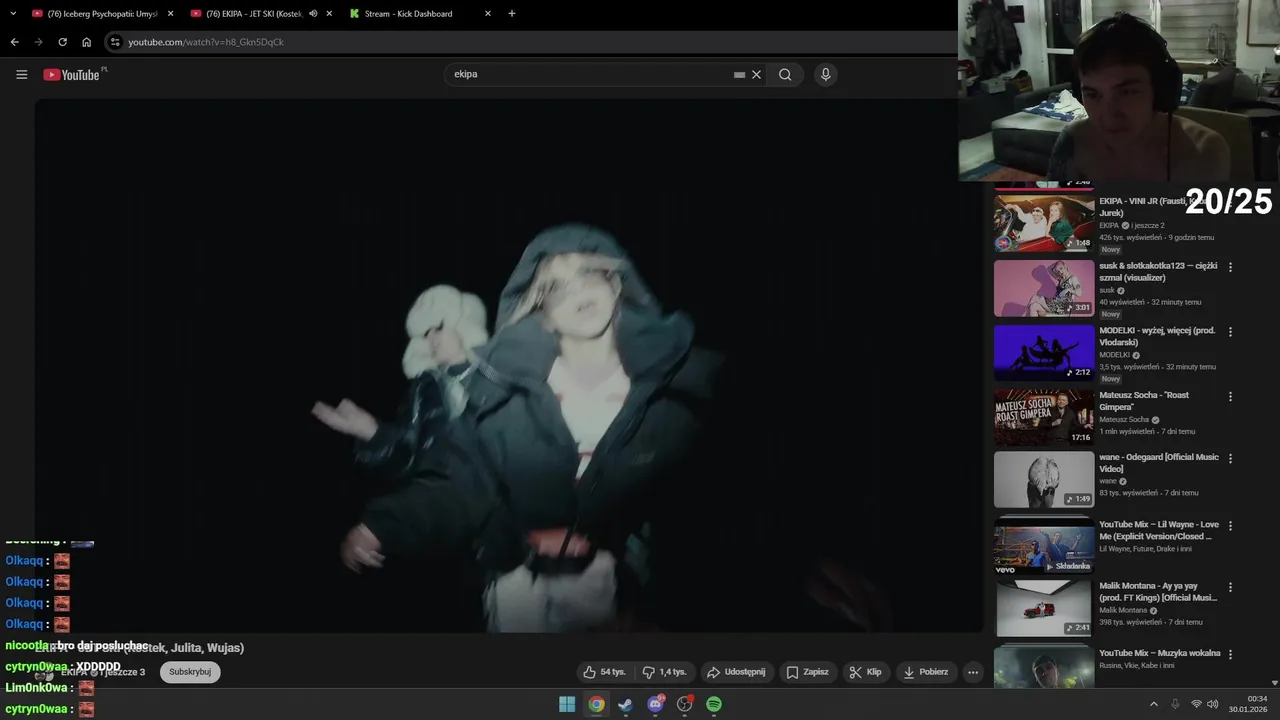Open the "wane - Odegaard" title link

pyautogui.click(x=1159, y=463)
